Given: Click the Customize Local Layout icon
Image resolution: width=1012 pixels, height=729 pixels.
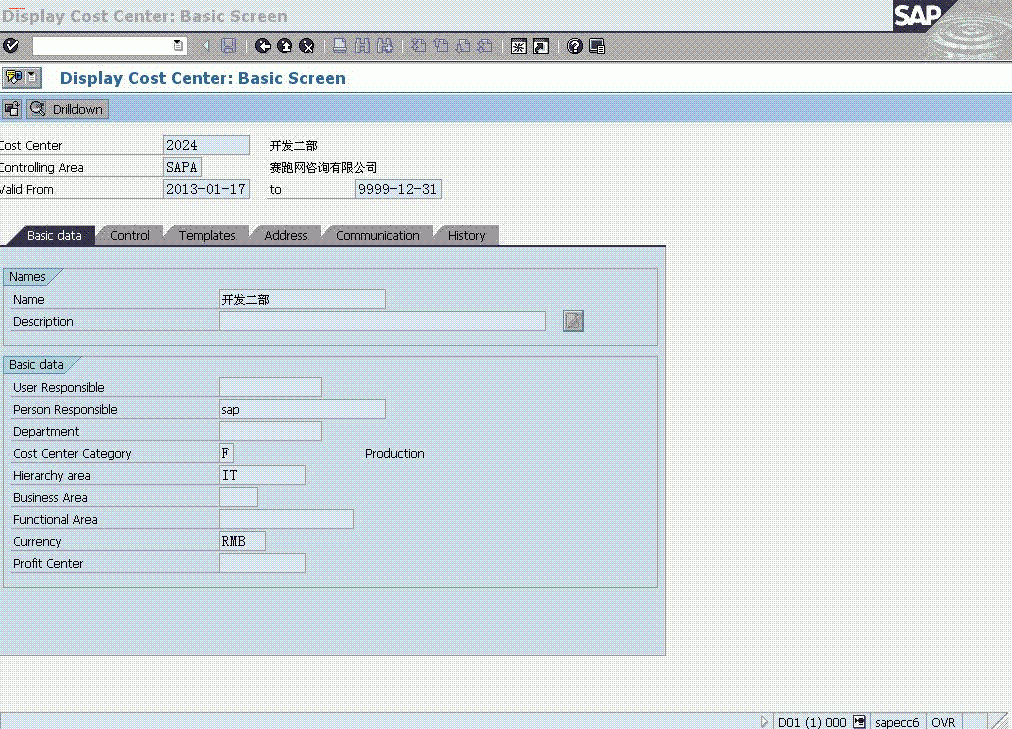Looking at the screenshot, I should 597,46.
